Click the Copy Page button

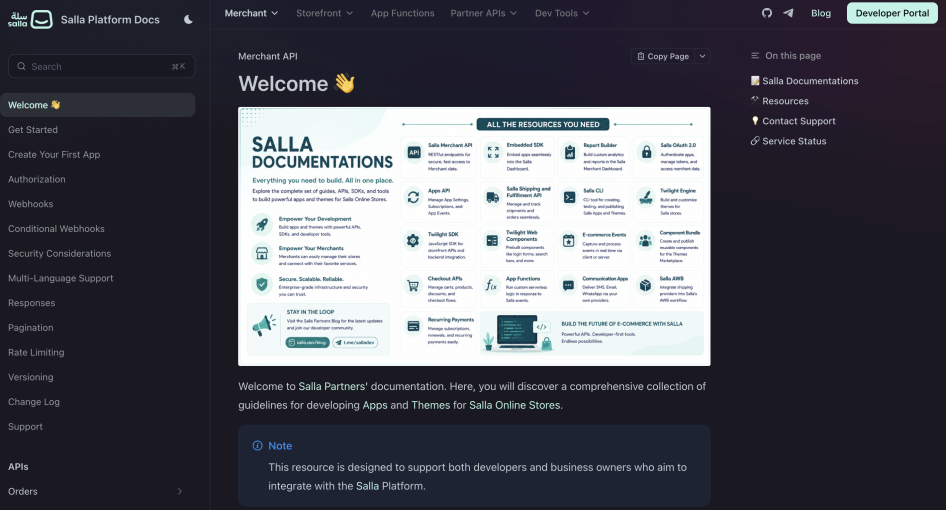(x=663, y=56)
